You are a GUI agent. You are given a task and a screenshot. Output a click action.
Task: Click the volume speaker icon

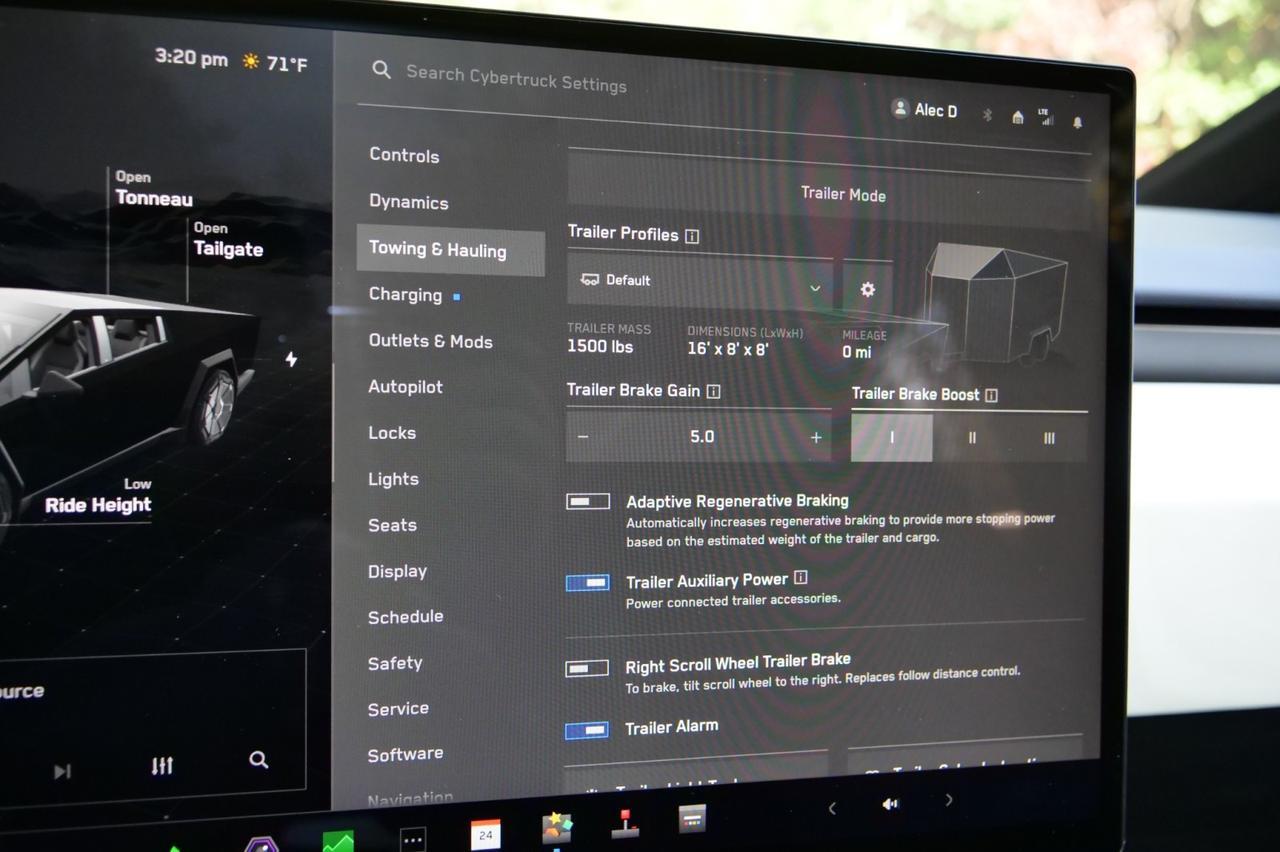tap(889, 803)
